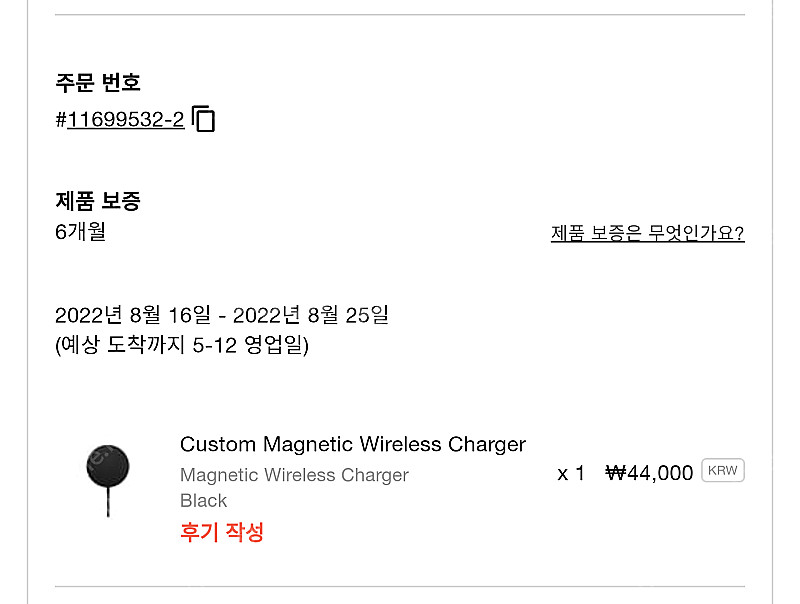Screen dimensions: 800x604
Task: Select the 주문 번호 section heading
Action: [98, 84]
